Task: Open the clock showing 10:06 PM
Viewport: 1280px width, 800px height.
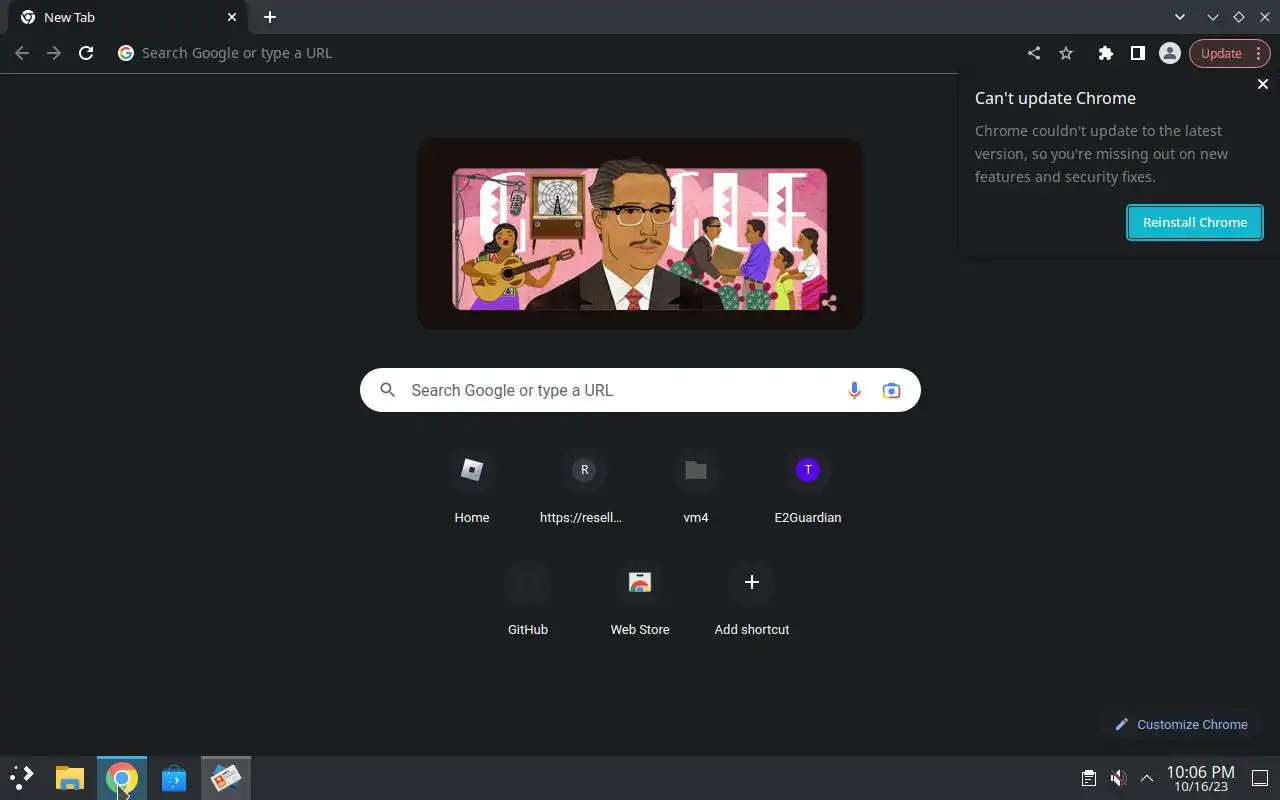Action: [1200, 779]
